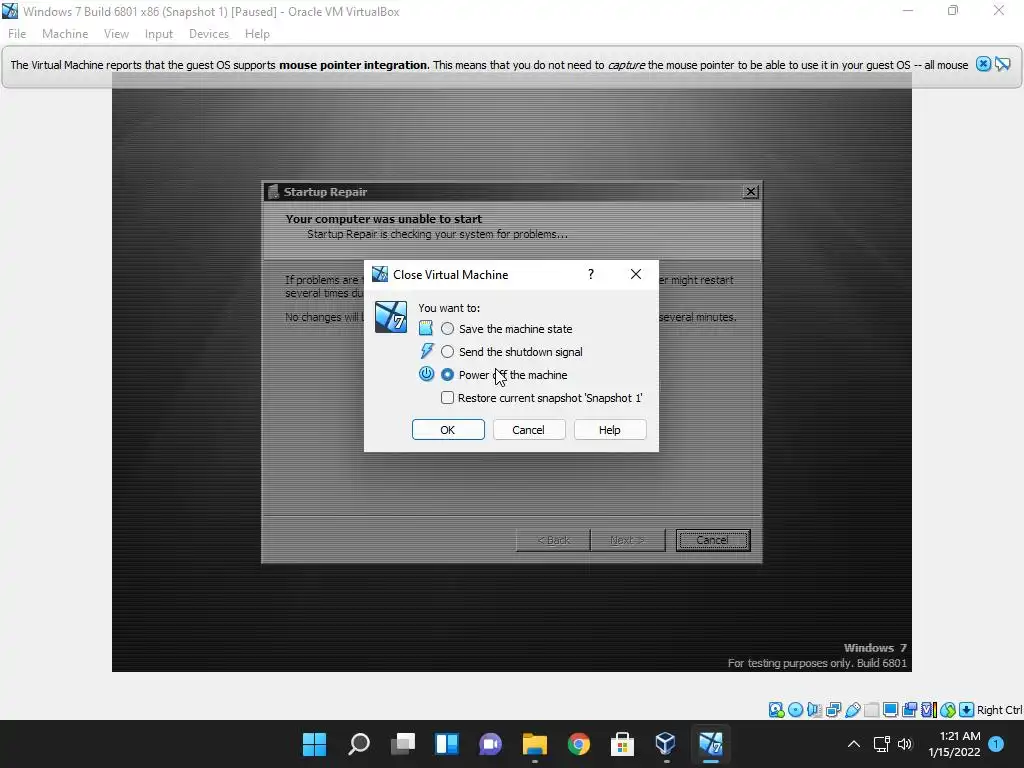
Task: Click Cancel in Startup Repair window
Action: click(712, 540)
